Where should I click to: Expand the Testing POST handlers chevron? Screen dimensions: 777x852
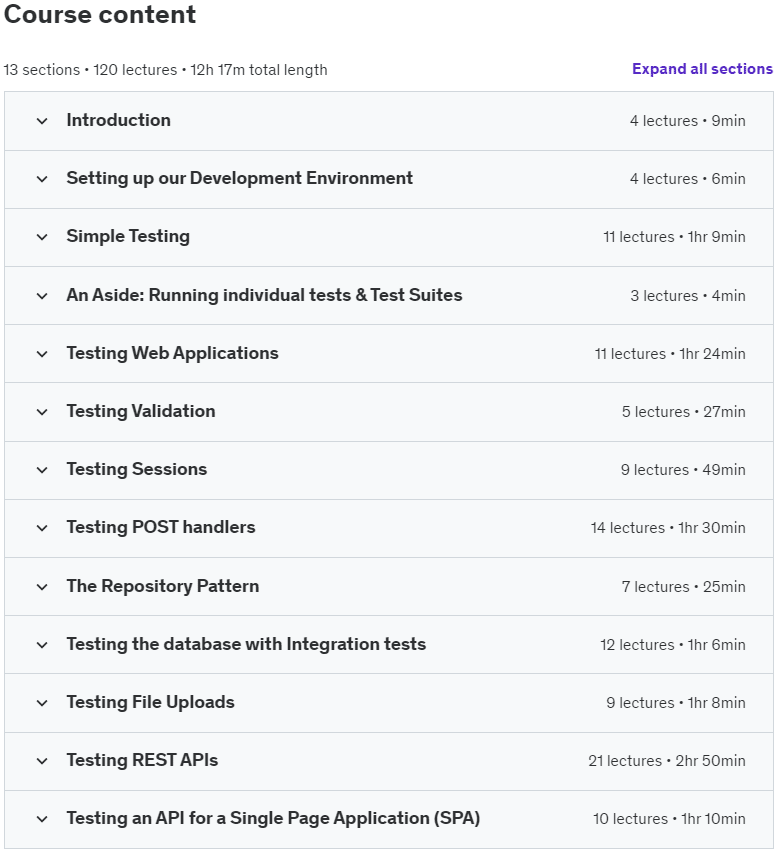[x=42, y=528]
